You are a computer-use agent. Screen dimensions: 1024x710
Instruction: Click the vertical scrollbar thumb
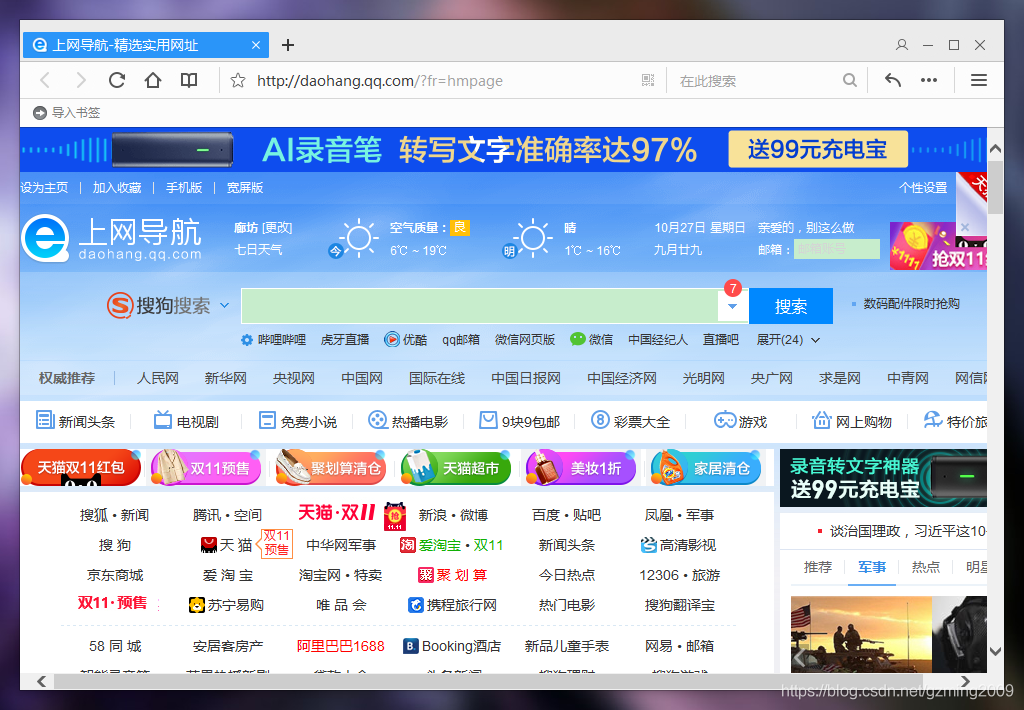coord(995,187)
